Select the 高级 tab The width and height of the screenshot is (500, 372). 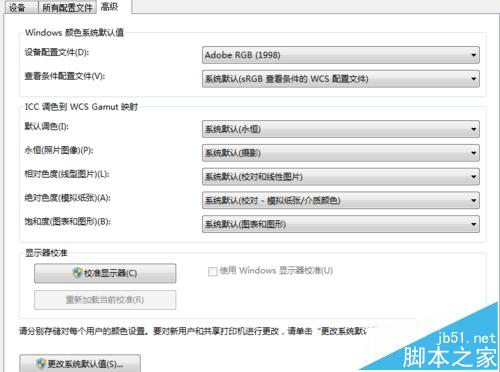click(x=113, y=6)
